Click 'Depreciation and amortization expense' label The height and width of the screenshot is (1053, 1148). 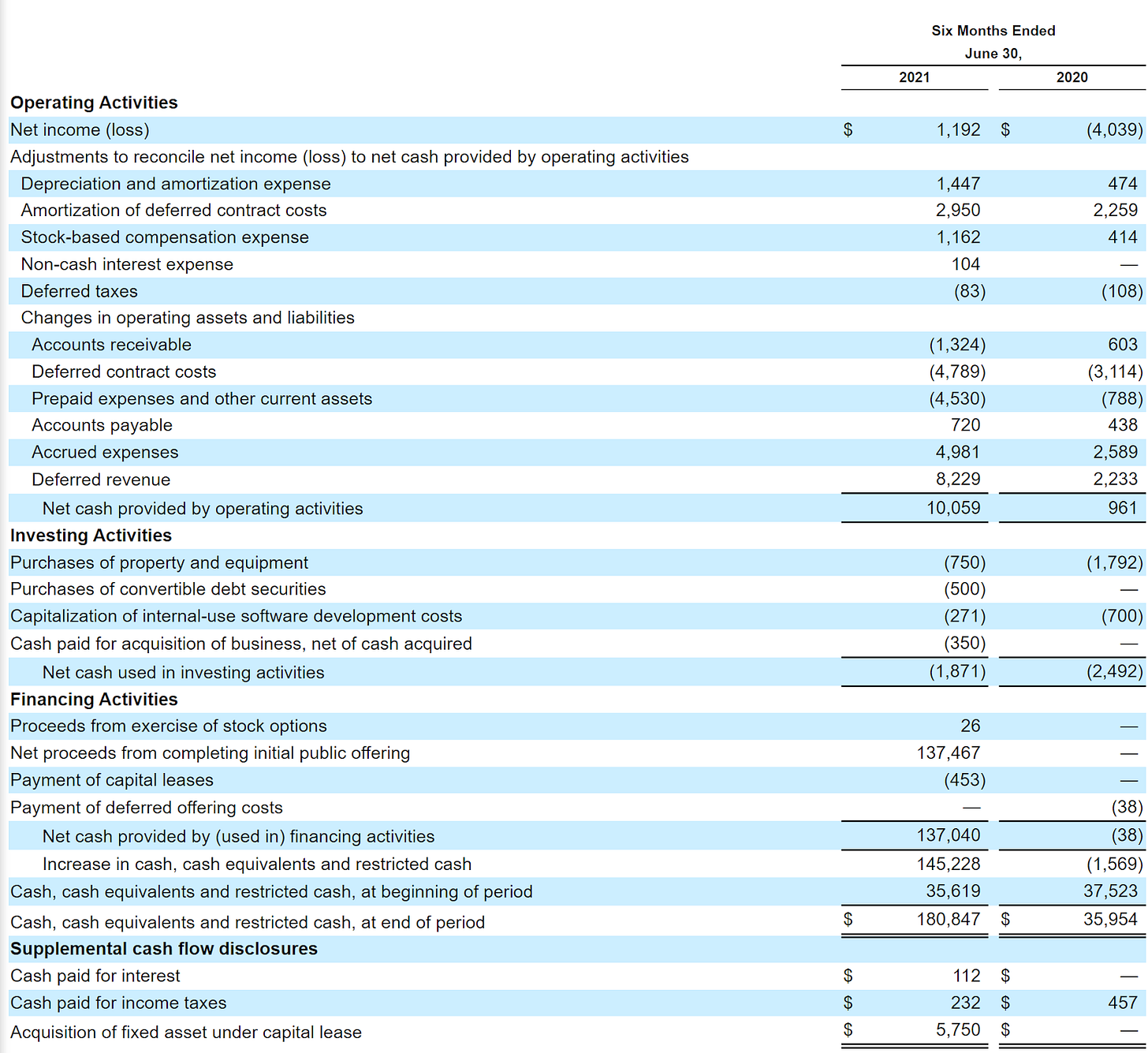point(176,184)
